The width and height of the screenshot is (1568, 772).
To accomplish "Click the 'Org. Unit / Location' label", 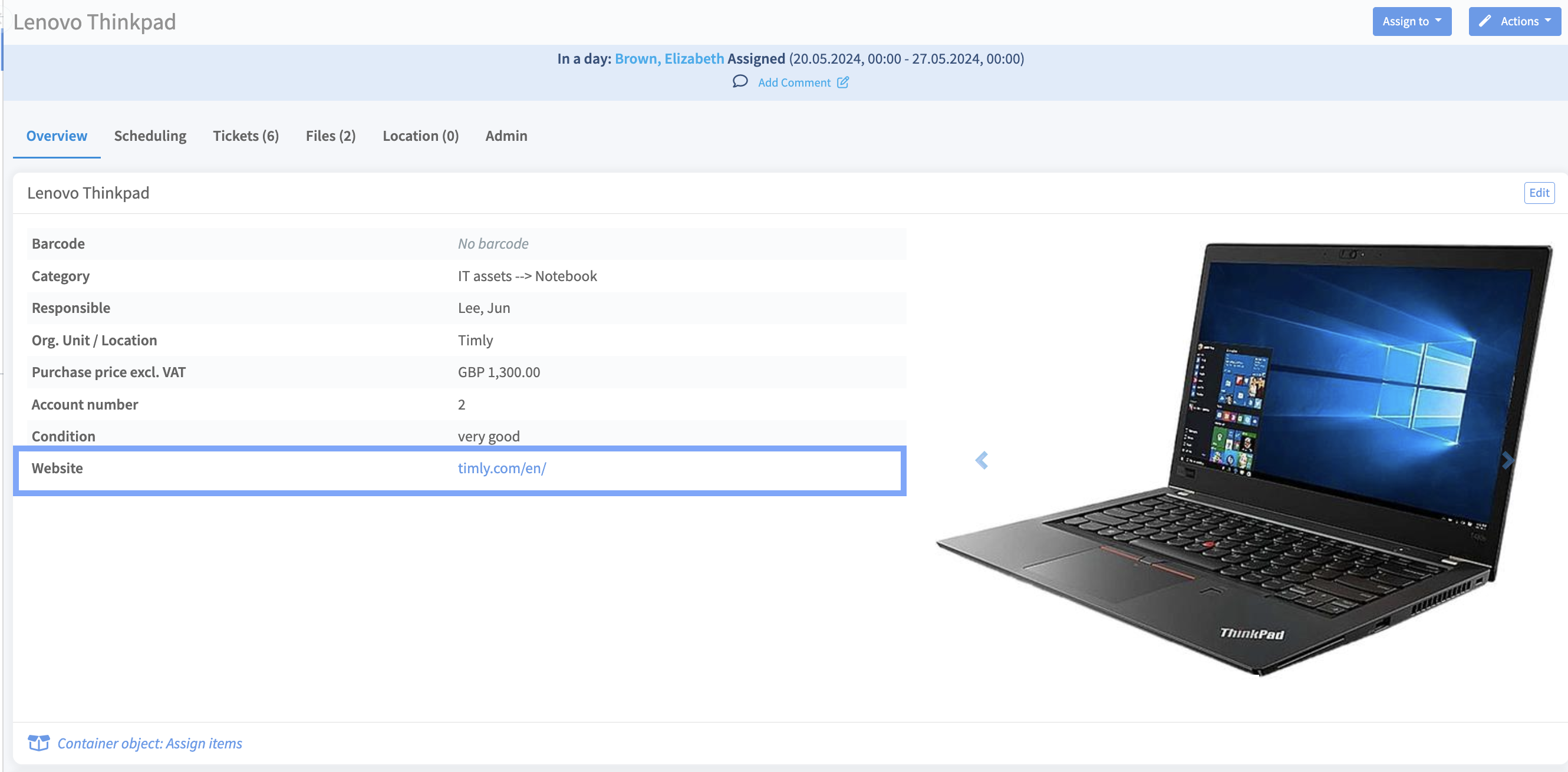I will click(94, 340).
